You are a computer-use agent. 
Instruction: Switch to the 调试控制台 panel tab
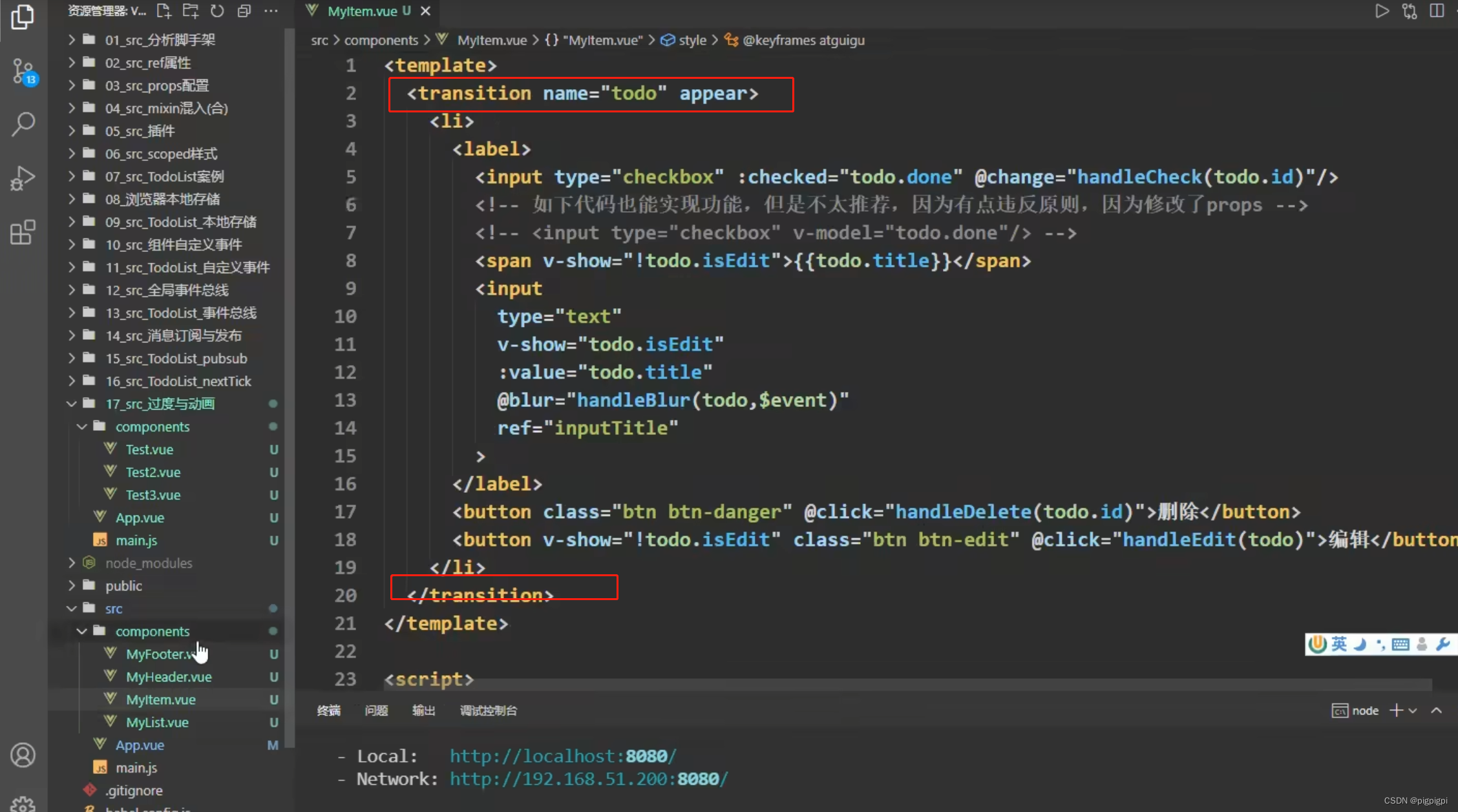pos(489,711)
